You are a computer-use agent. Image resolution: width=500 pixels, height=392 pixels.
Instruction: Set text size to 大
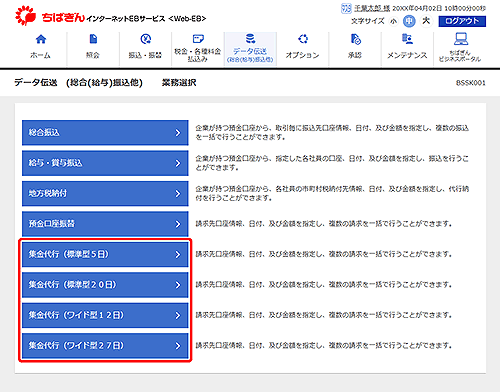point(426,21)
